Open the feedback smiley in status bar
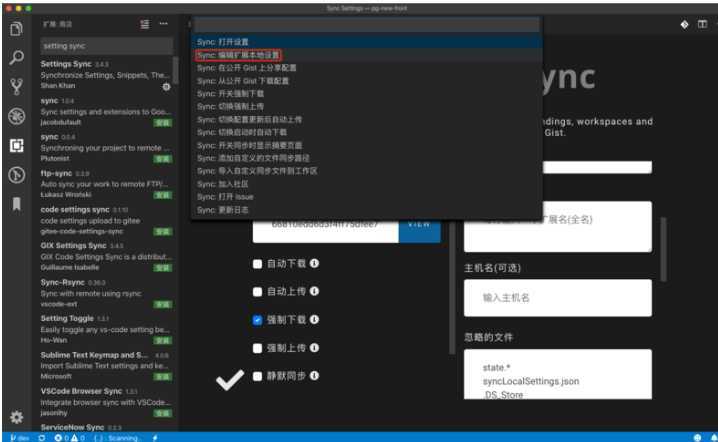Screen dimensions: 718x442 click(x=697, y=438)
